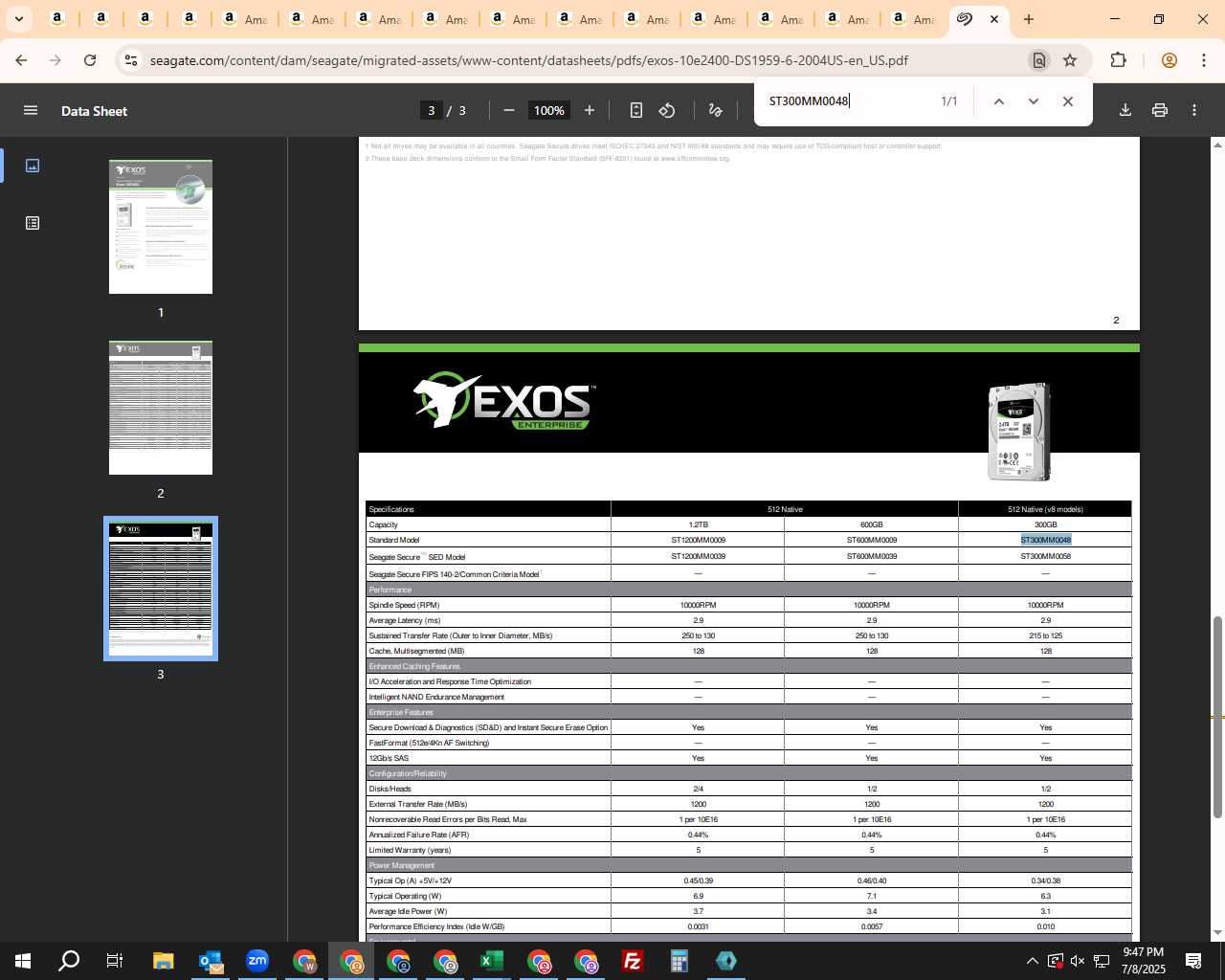Show page thumbnails view in sidebar
The width and height of the screenshot is (1225, 980).
tap(33, 166)
